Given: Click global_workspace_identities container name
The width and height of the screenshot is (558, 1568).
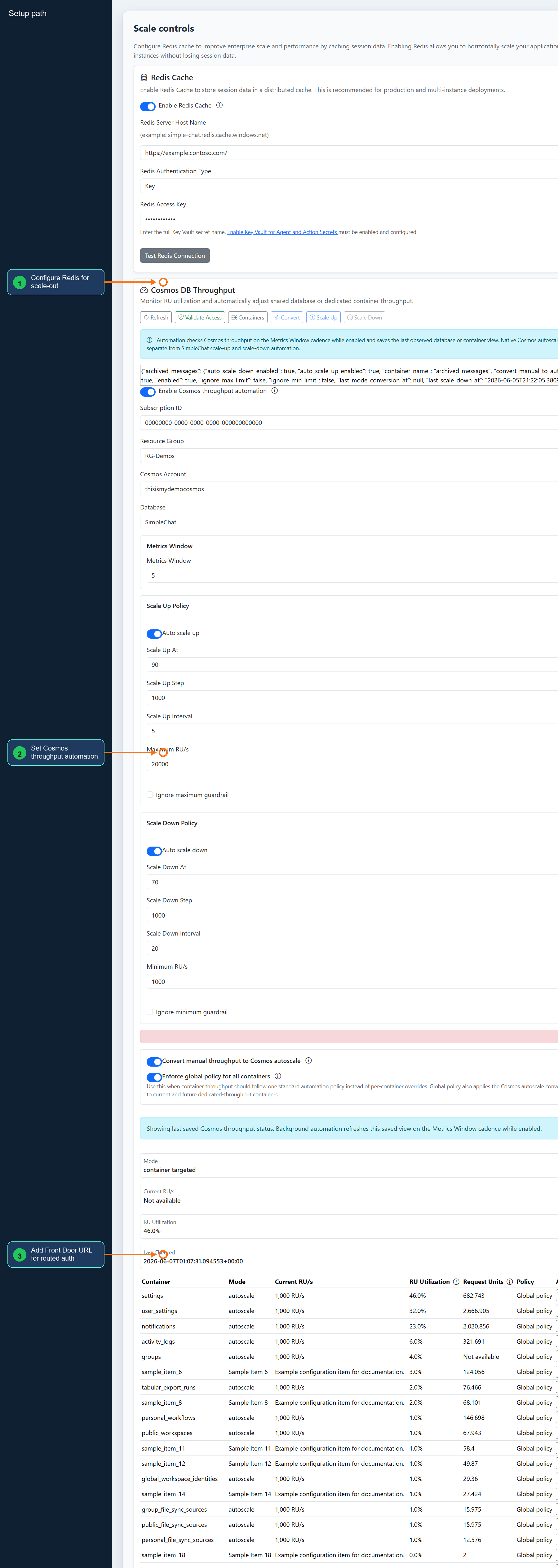Looking at the screenshot, I should (x=180, y=1478).
